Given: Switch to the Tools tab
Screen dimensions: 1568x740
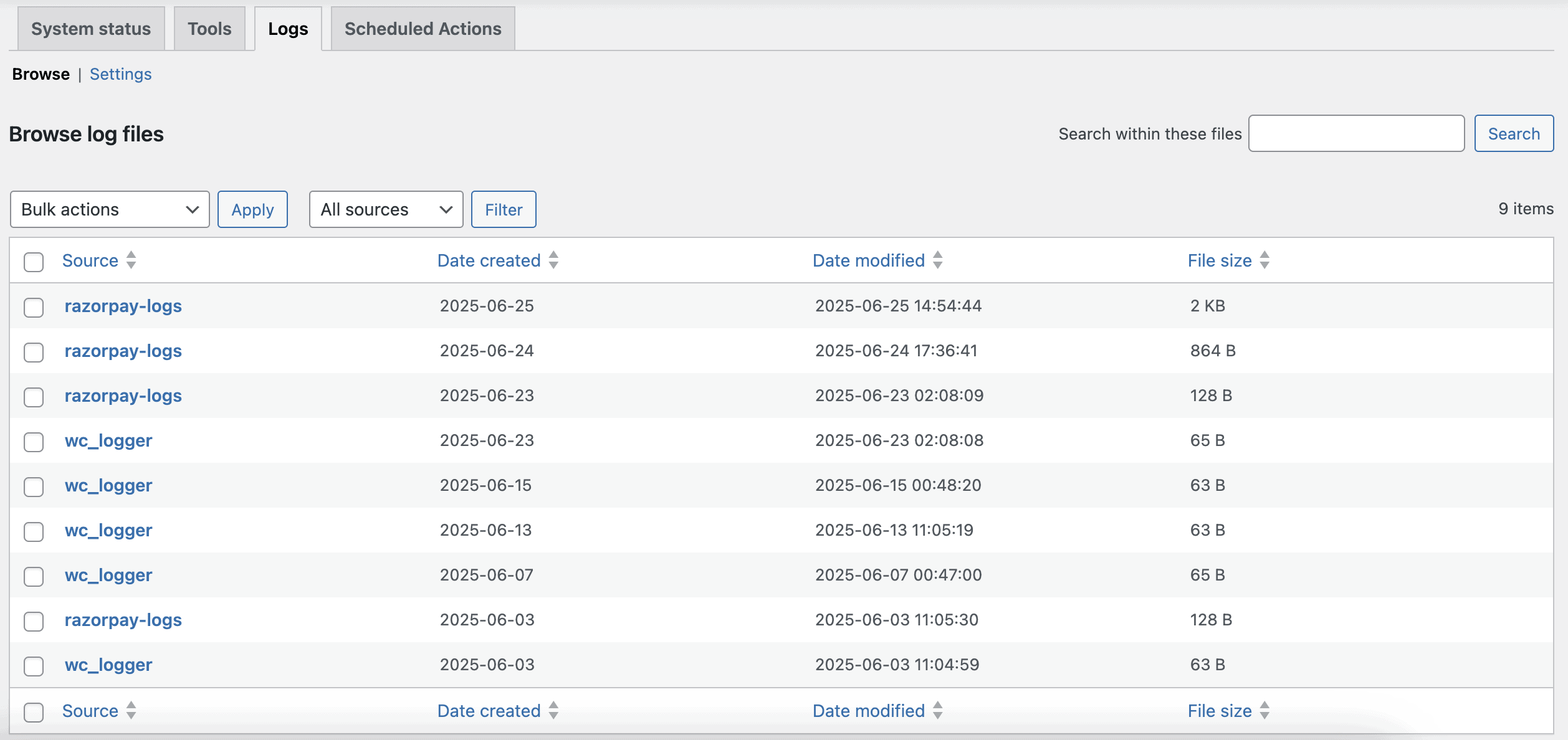Looking at the screenshot, I should tap(209, 29).
